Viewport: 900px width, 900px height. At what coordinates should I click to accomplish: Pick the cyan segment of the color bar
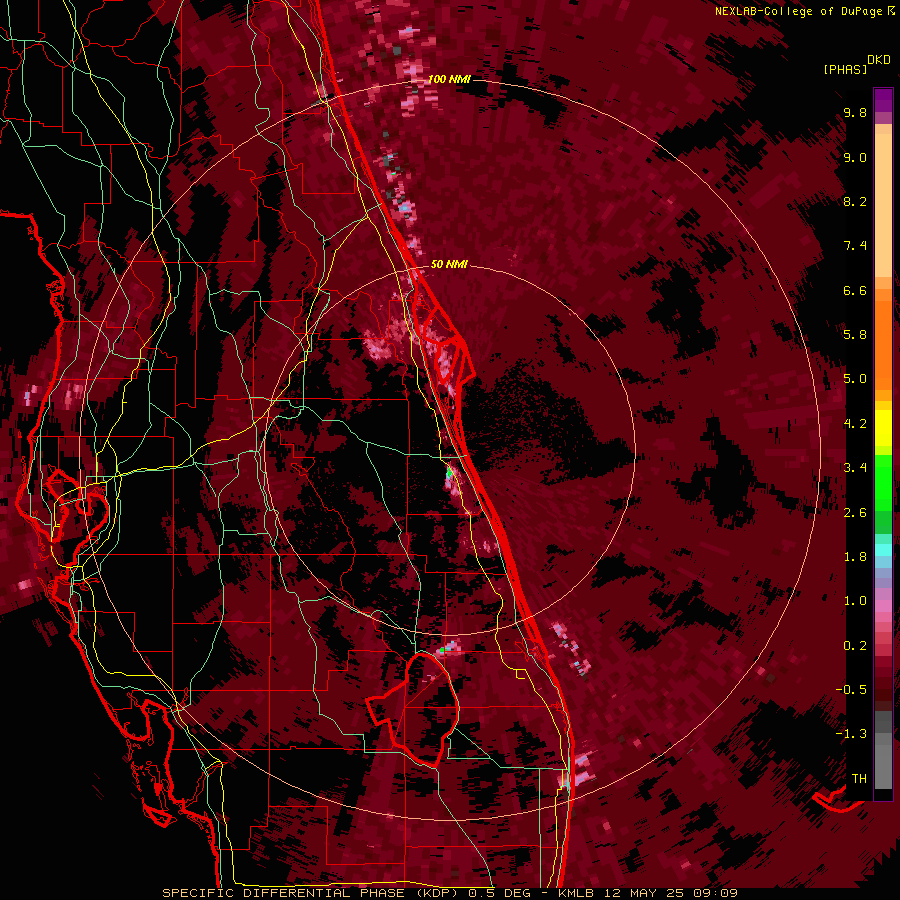tap(883, 549)
